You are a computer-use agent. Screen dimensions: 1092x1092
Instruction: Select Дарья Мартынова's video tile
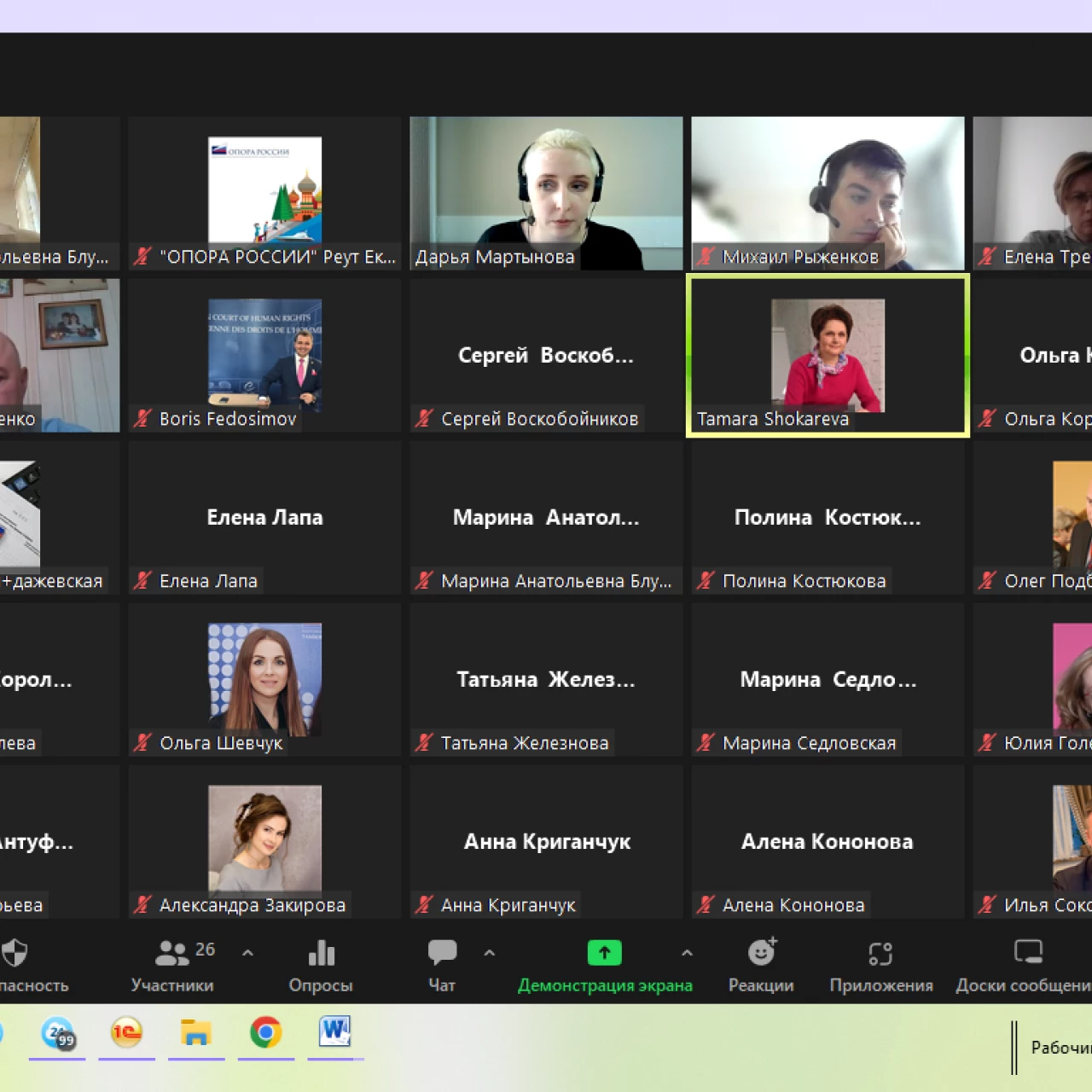tap(546, 194)
